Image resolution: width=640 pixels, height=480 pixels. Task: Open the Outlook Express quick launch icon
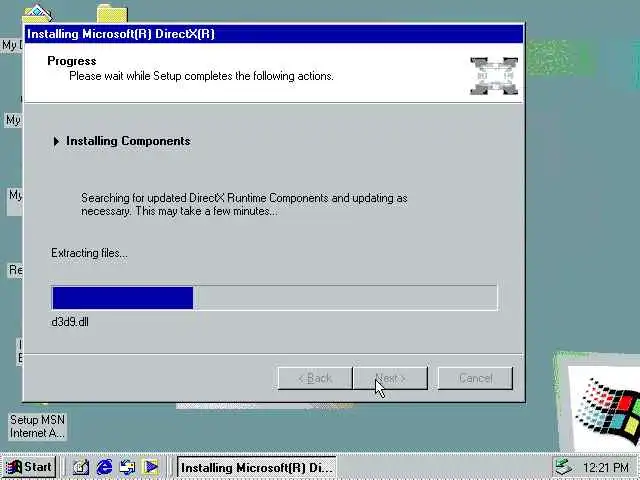[127, 467]
